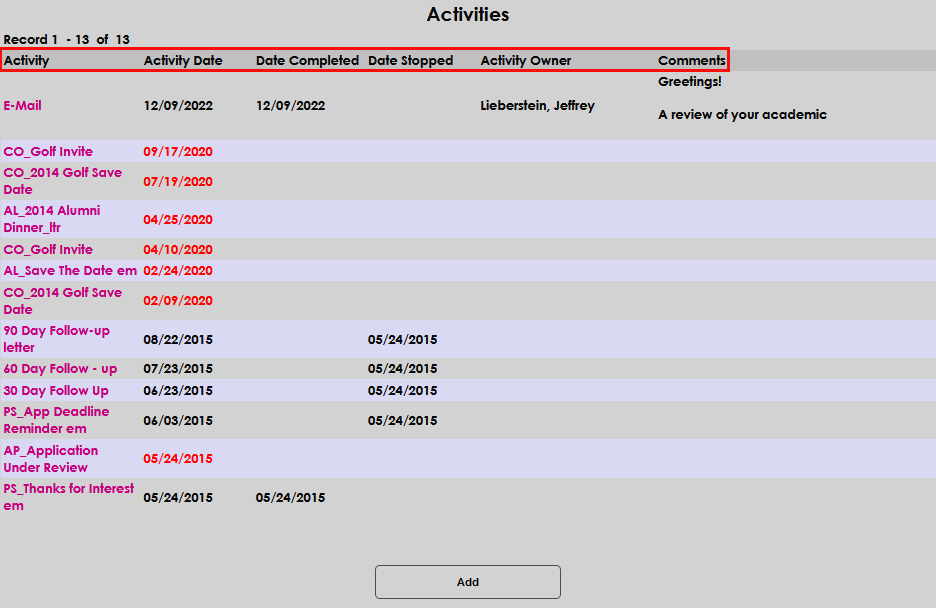Open the CO_2014 Golf Save Date from 02/09/2020
Image resolution: width=936 pixels, height=608 pixels.
coord(62,300)
